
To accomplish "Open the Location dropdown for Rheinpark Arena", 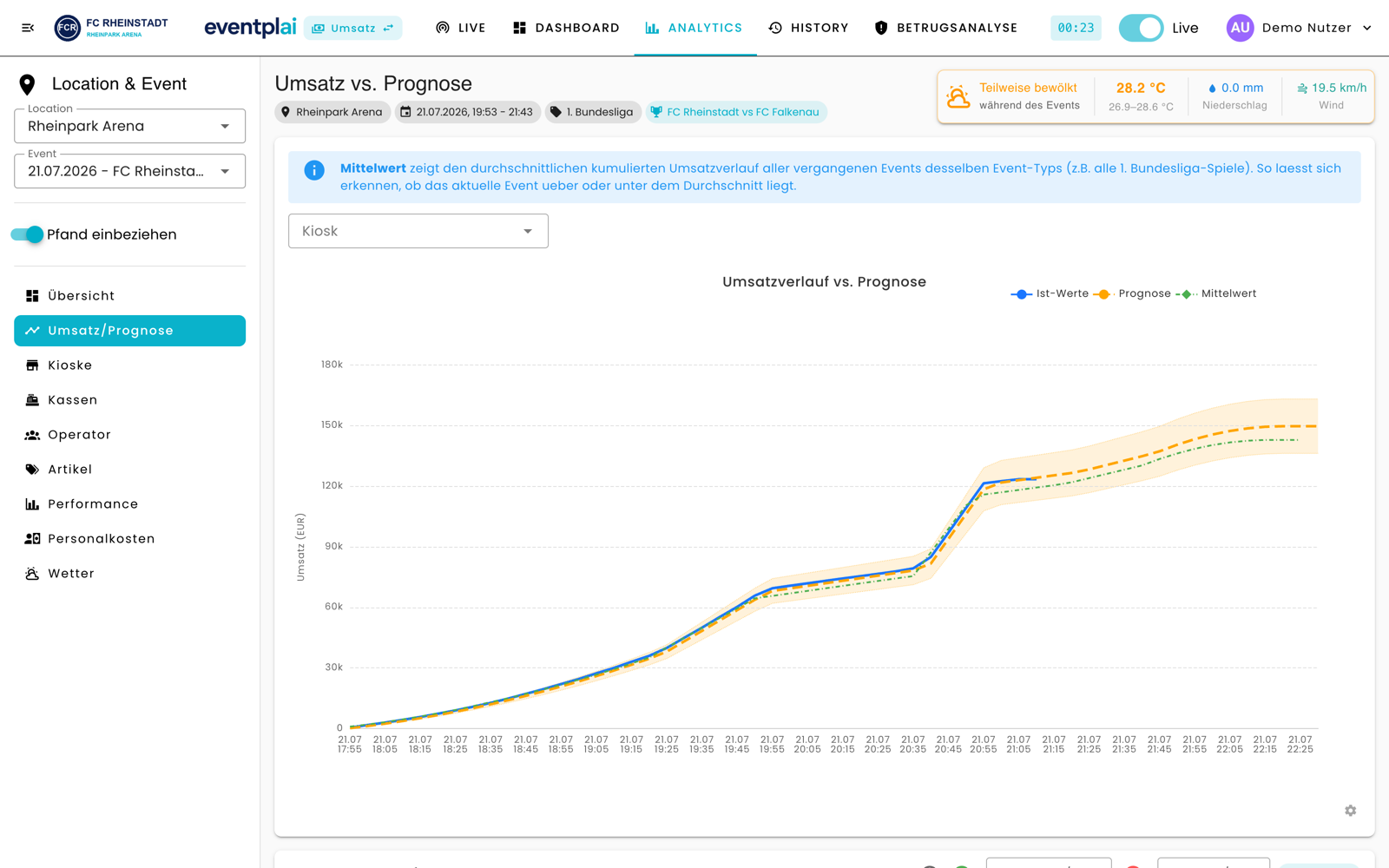I will point(130,126).
